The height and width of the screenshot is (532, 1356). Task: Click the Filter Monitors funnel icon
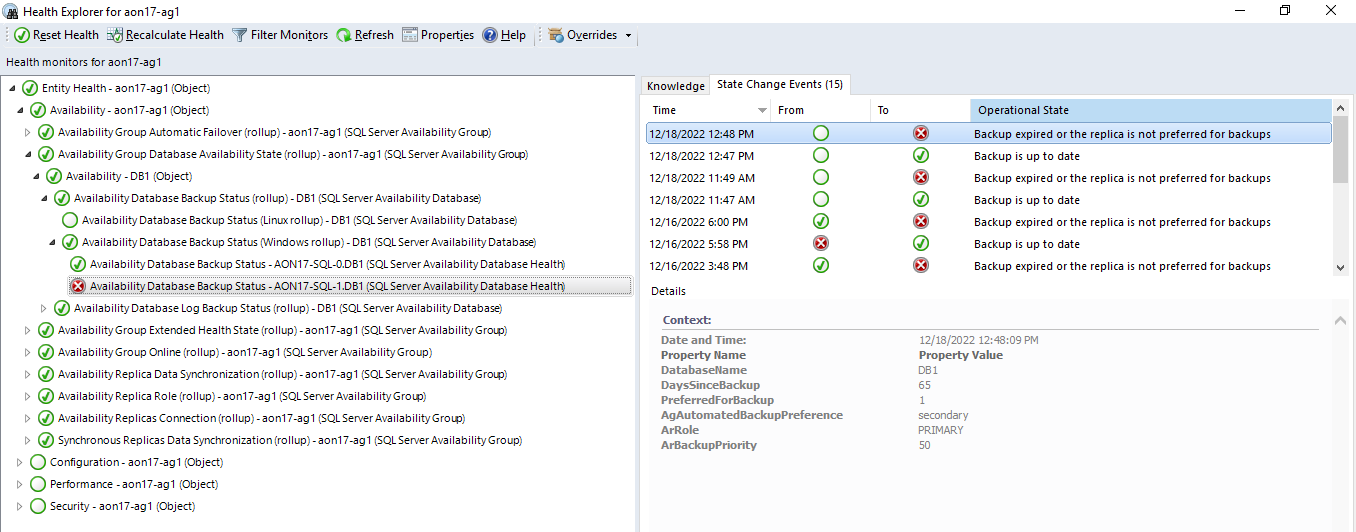click(x=239, y=35)
